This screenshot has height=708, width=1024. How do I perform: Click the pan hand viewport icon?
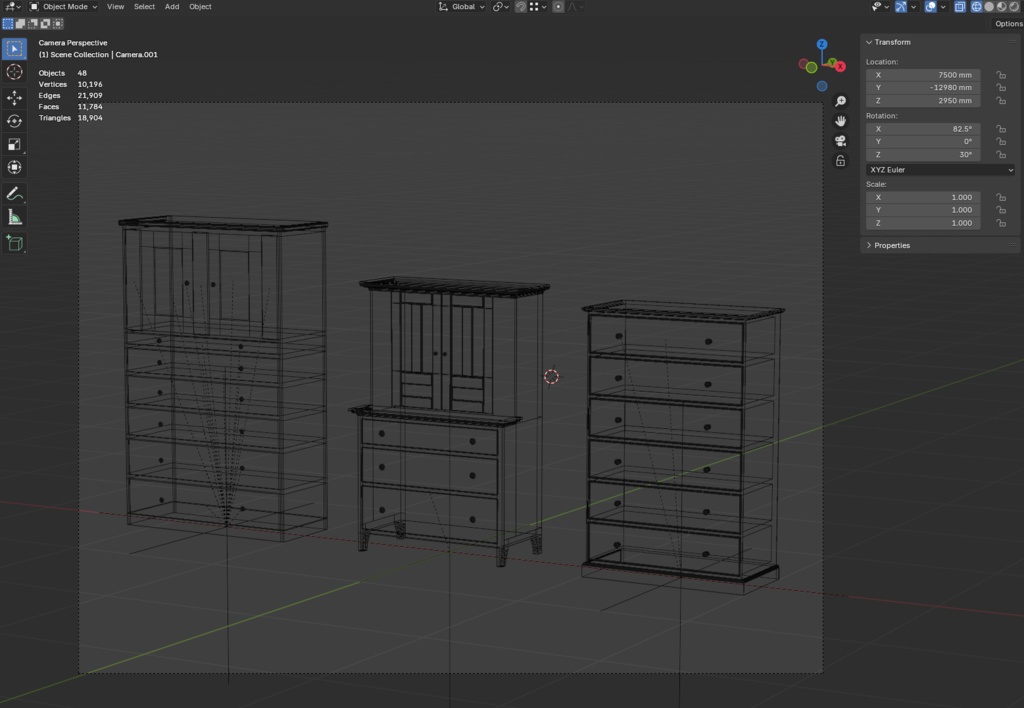click(840, 121)
